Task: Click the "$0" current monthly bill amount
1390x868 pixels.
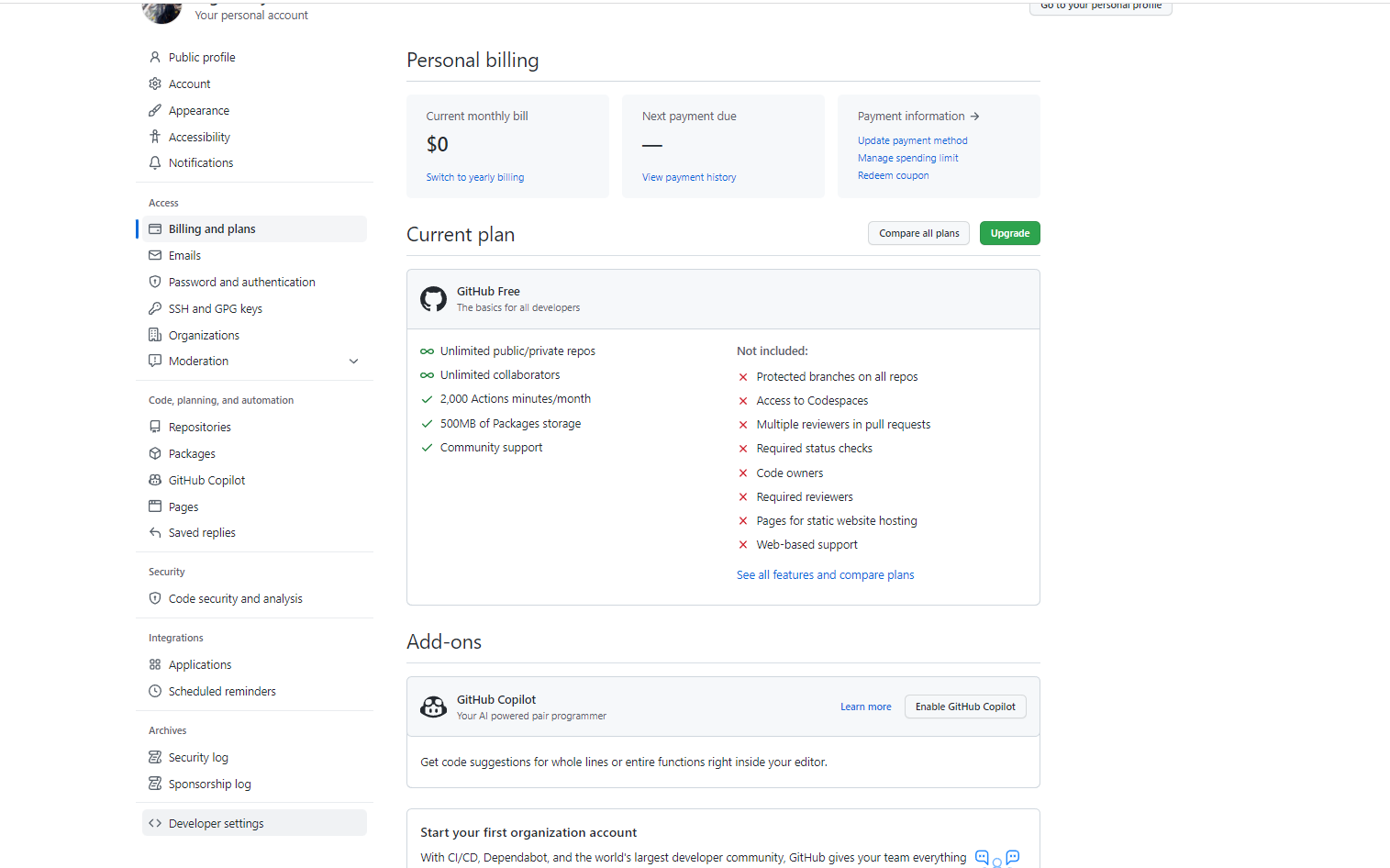Action: click(x=438, y=144)
